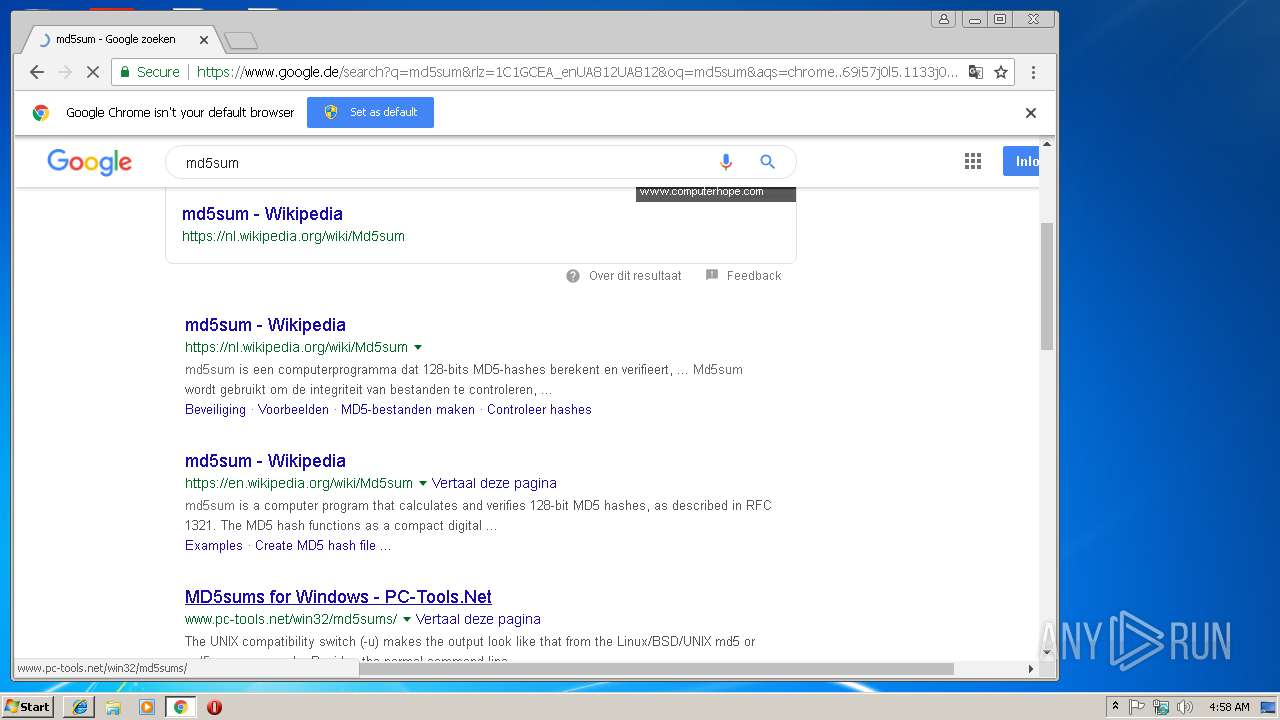The image size is (1280, 720).
Task: Click the horizontal scroll right arrow
Action: point(1031,669)
